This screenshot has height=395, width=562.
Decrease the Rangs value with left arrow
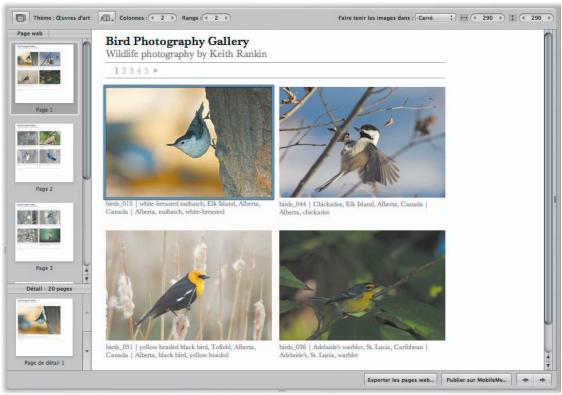(x=206, y=18)
